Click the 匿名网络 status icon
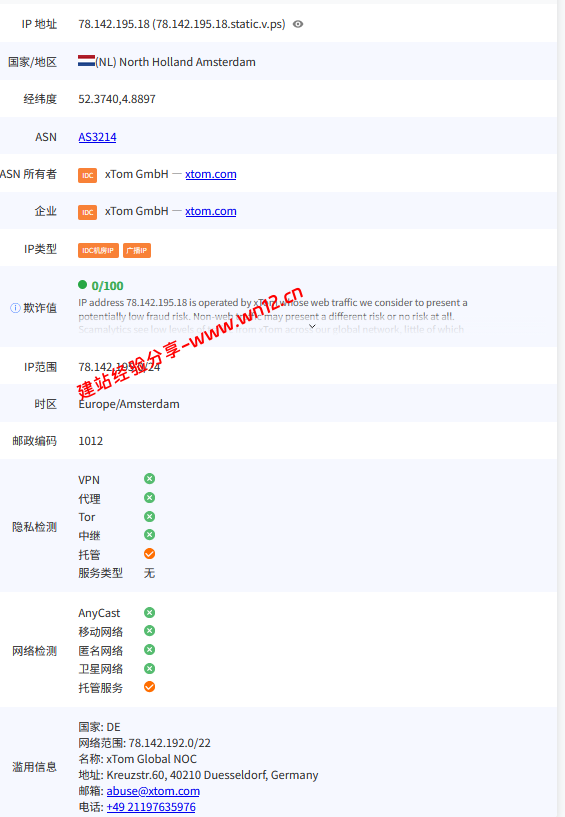Viewport: 565px width, 817px height. tap(150, 650)
